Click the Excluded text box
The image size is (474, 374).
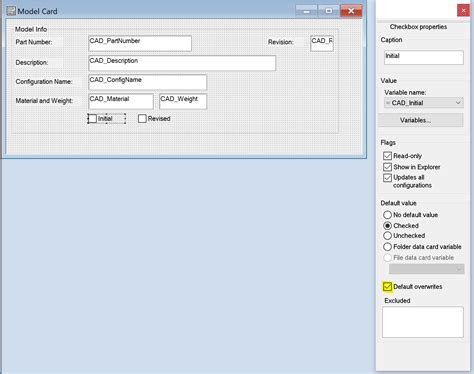pyautogui.click(x=423, y=322)
